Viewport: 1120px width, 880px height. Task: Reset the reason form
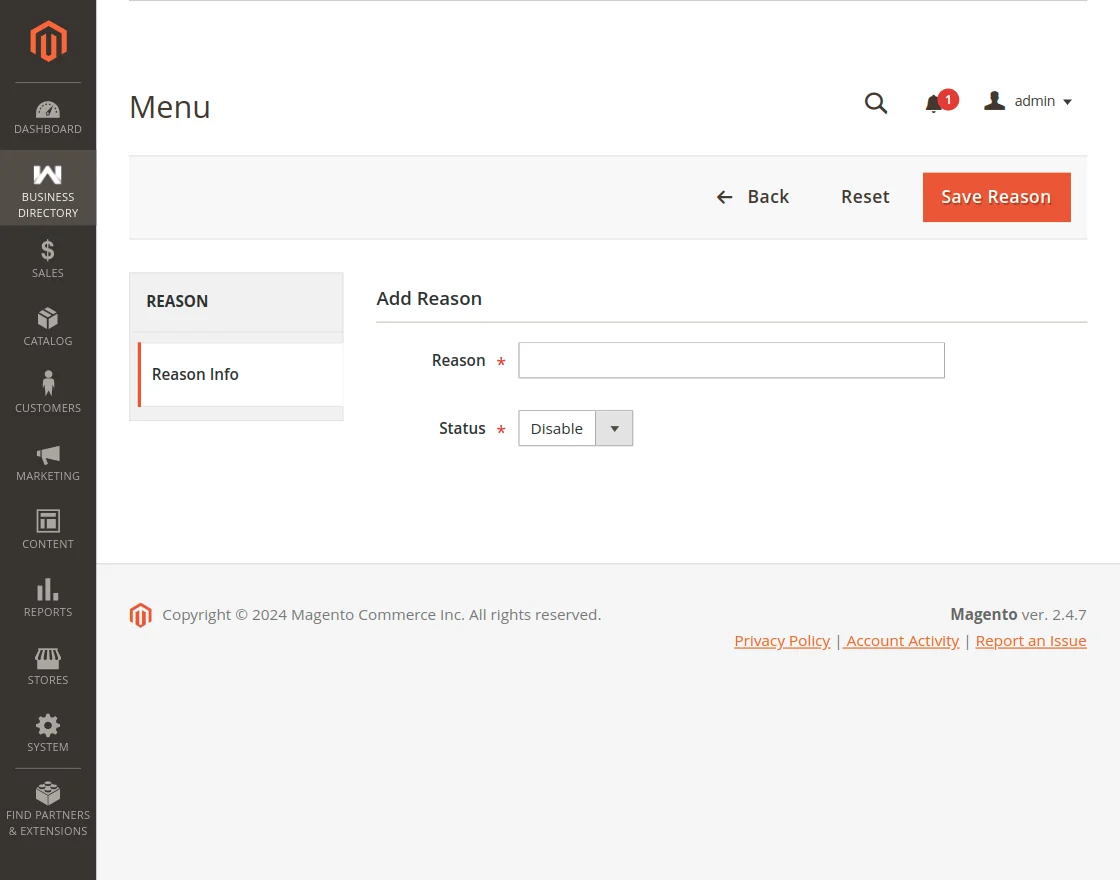(x=865, y=197)
